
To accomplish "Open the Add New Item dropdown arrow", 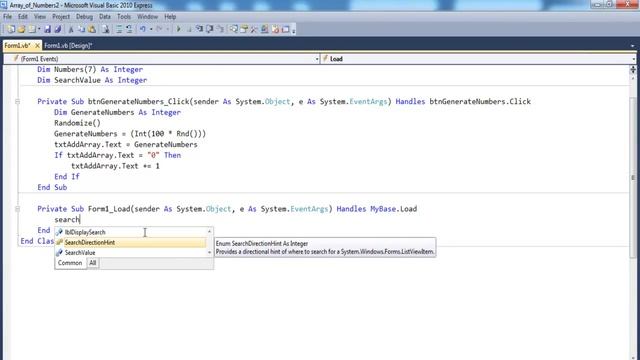I will [39, 29].
